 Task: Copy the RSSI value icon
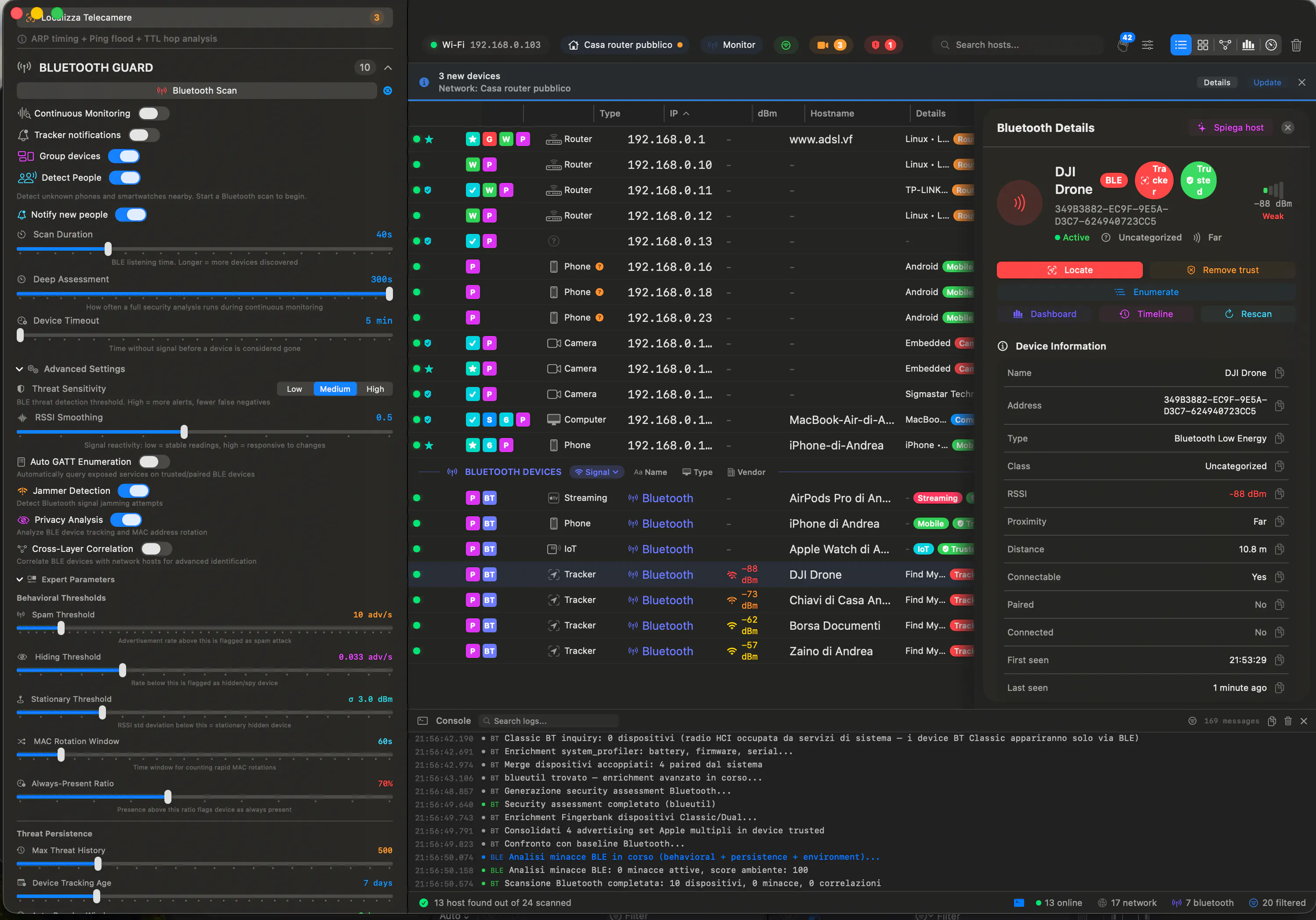[1279, 494]
